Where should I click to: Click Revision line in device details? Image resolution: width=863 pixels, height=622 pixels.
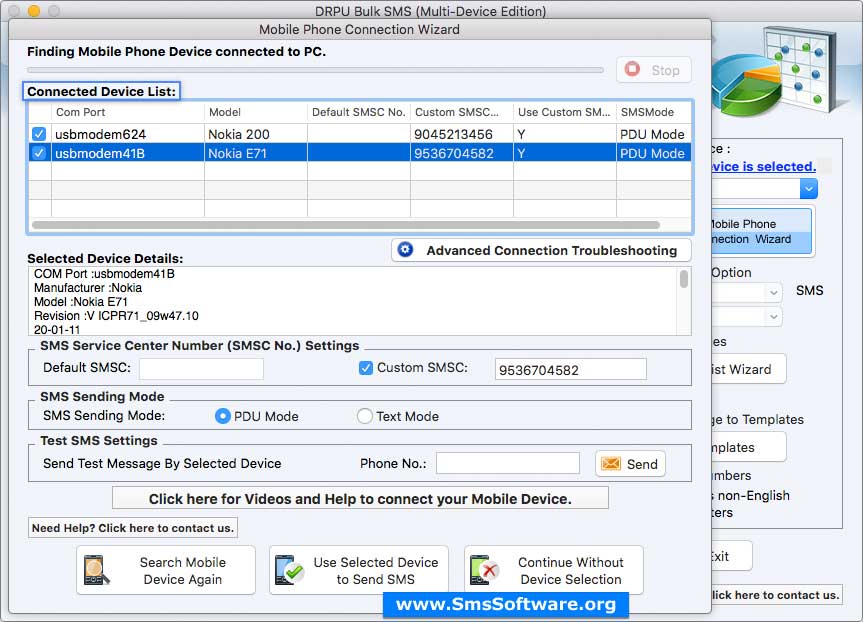click(116, 316)
